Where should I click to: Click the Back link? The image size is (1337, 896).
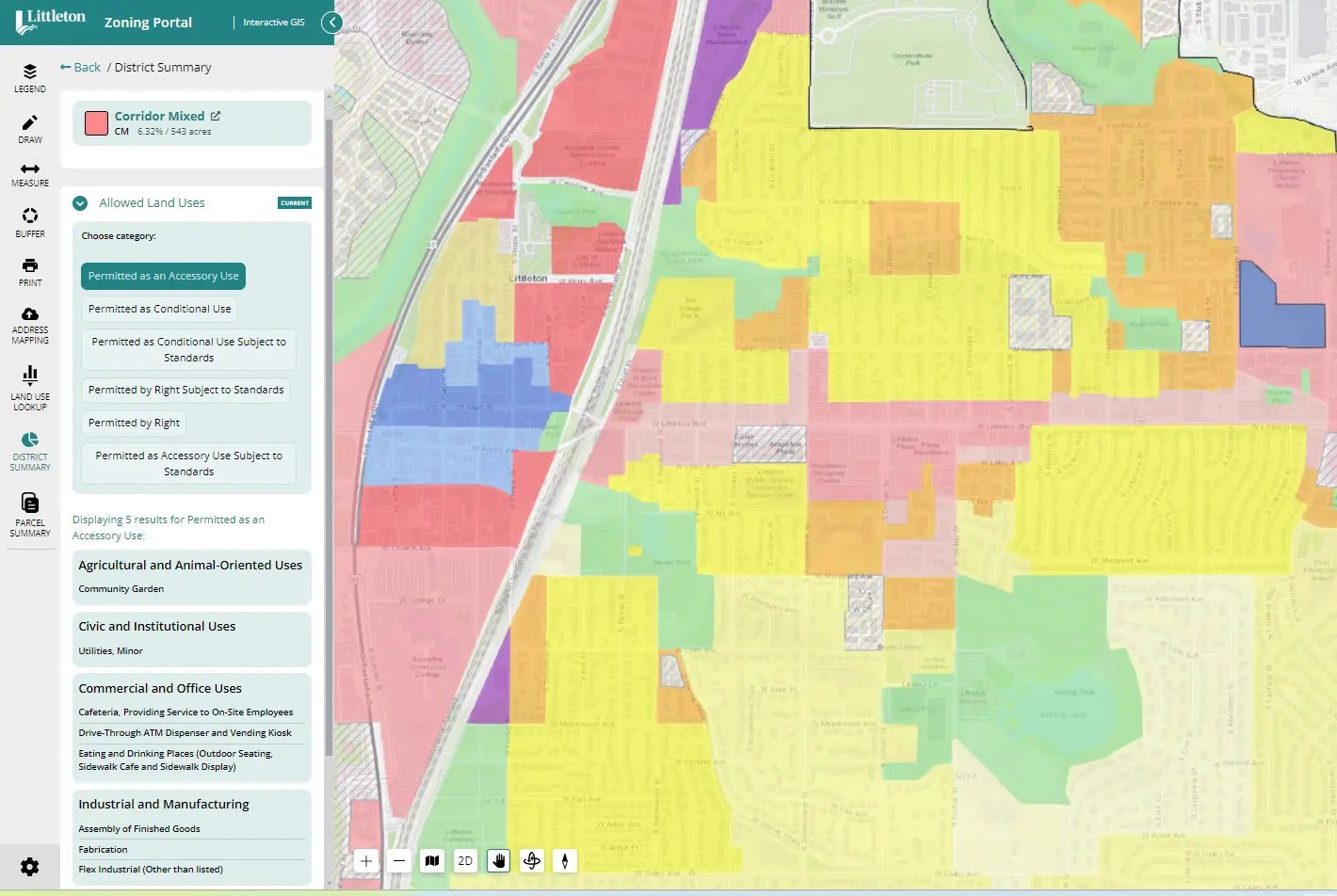[x=80, y=67]
